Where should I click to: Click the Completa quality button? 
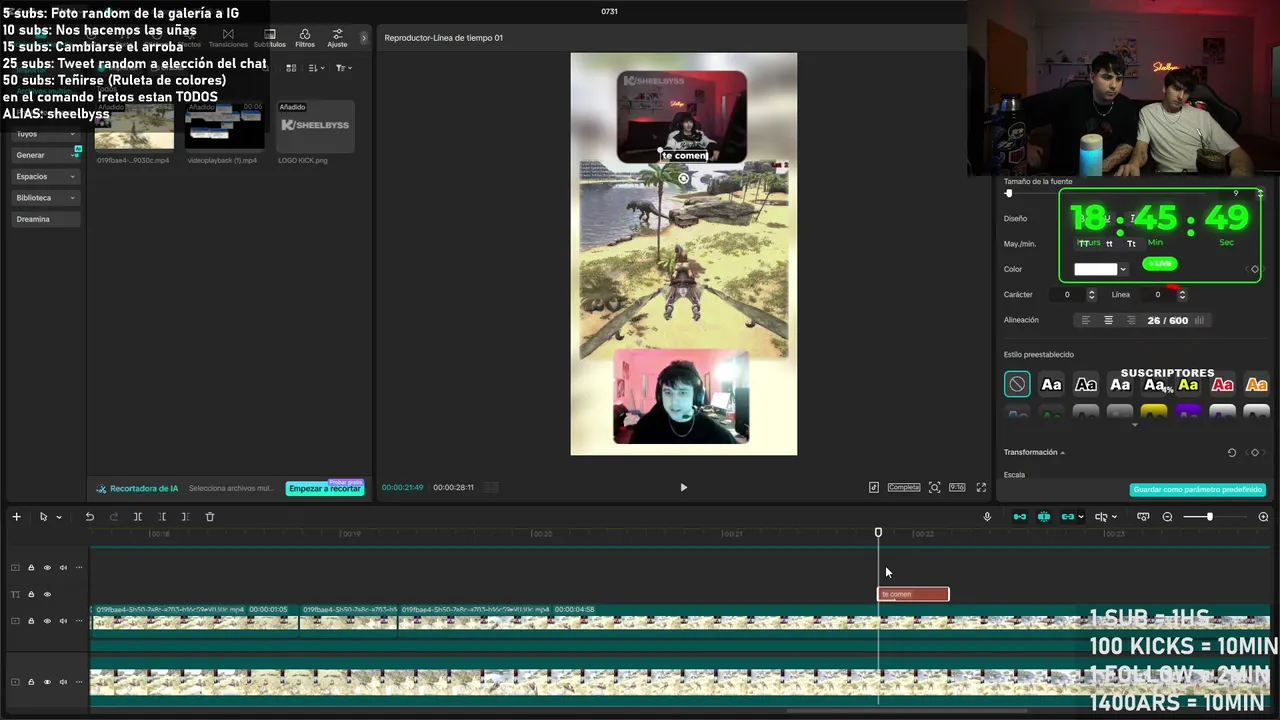pyautogui.click(x=903, y=487)
